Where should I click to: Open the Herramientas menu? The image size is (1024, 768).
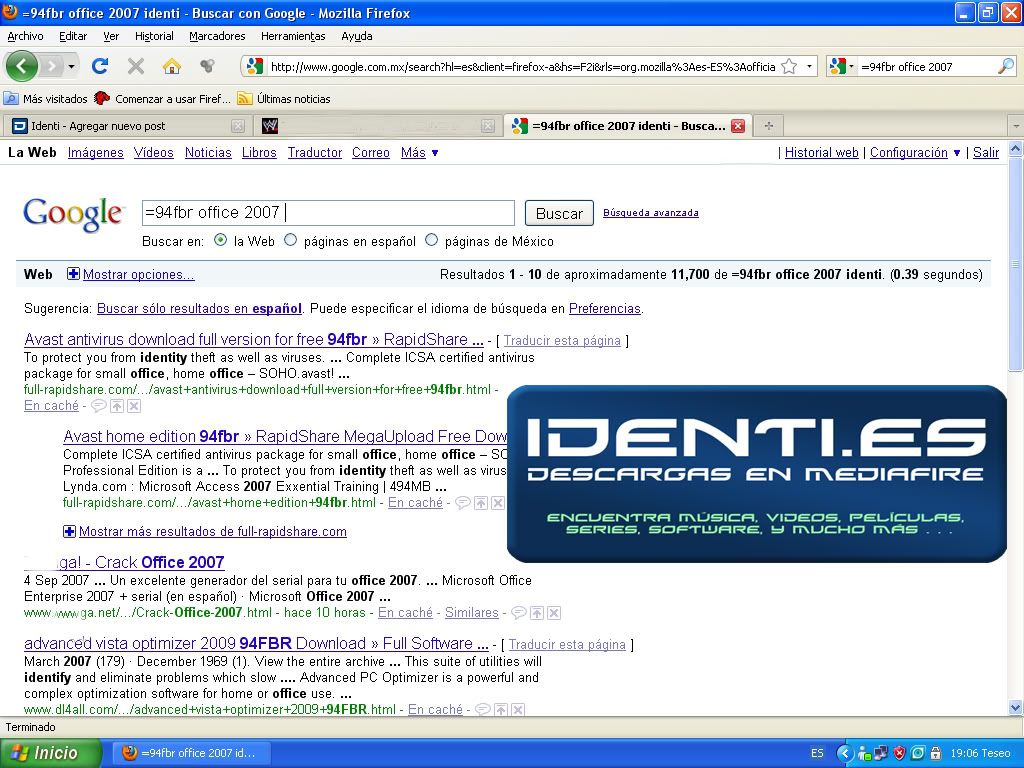click(x=293, y=37)
